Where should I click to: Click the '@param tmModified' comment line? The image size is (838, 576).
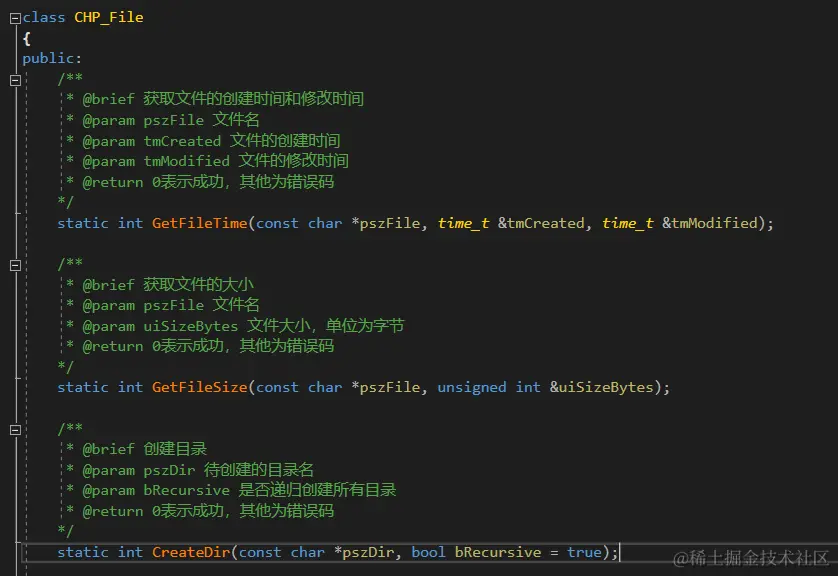click(x=207, y=161)
